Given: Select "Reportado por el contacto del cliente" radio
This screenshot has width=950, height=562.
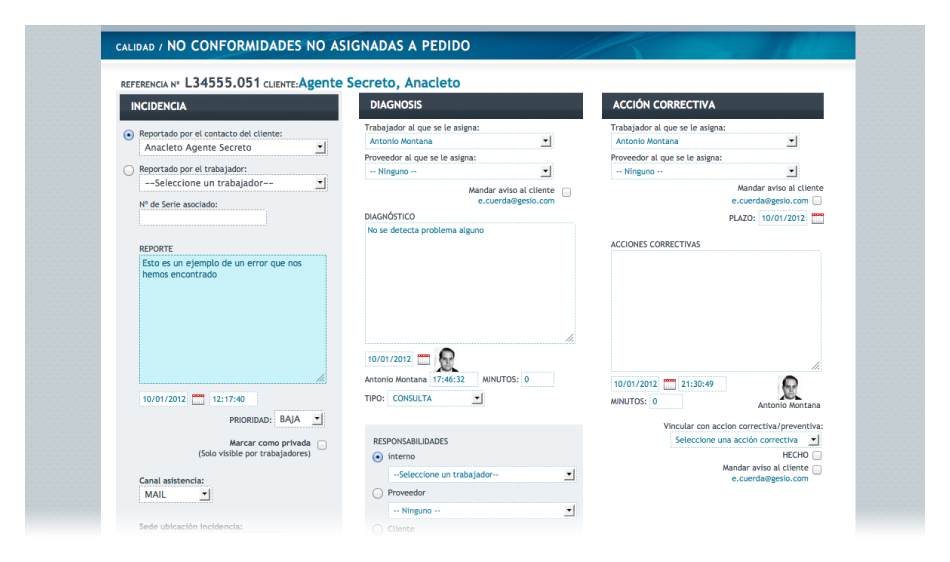Looking at the screenshot, I should pos(128,135).
